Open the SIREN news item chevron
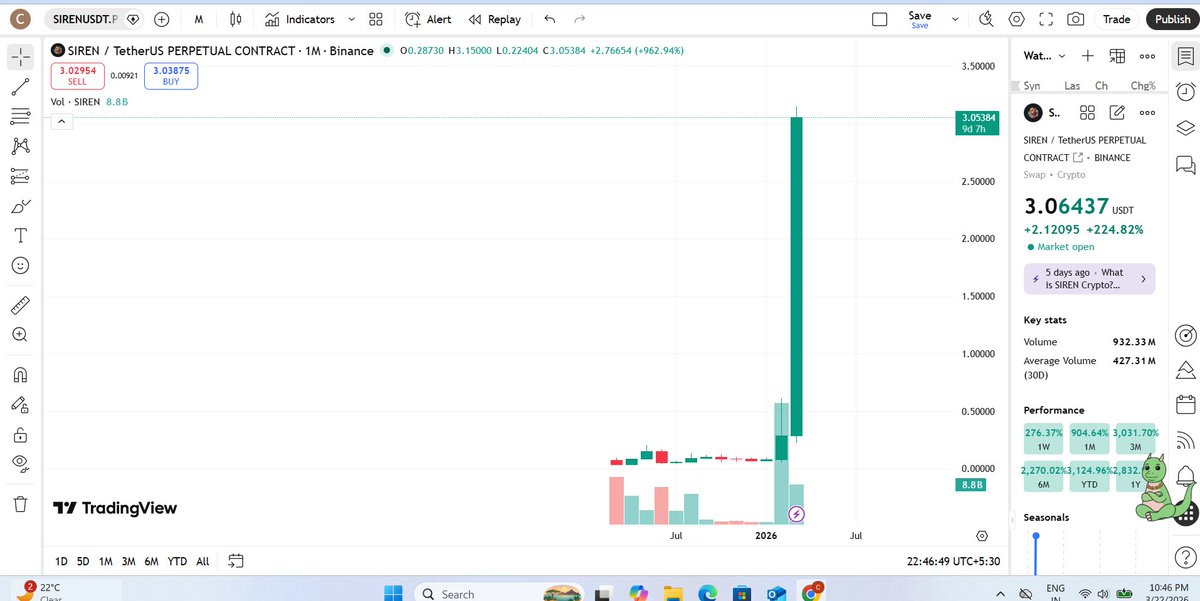Screen dimensions: 1200x601 point(1144,279)
